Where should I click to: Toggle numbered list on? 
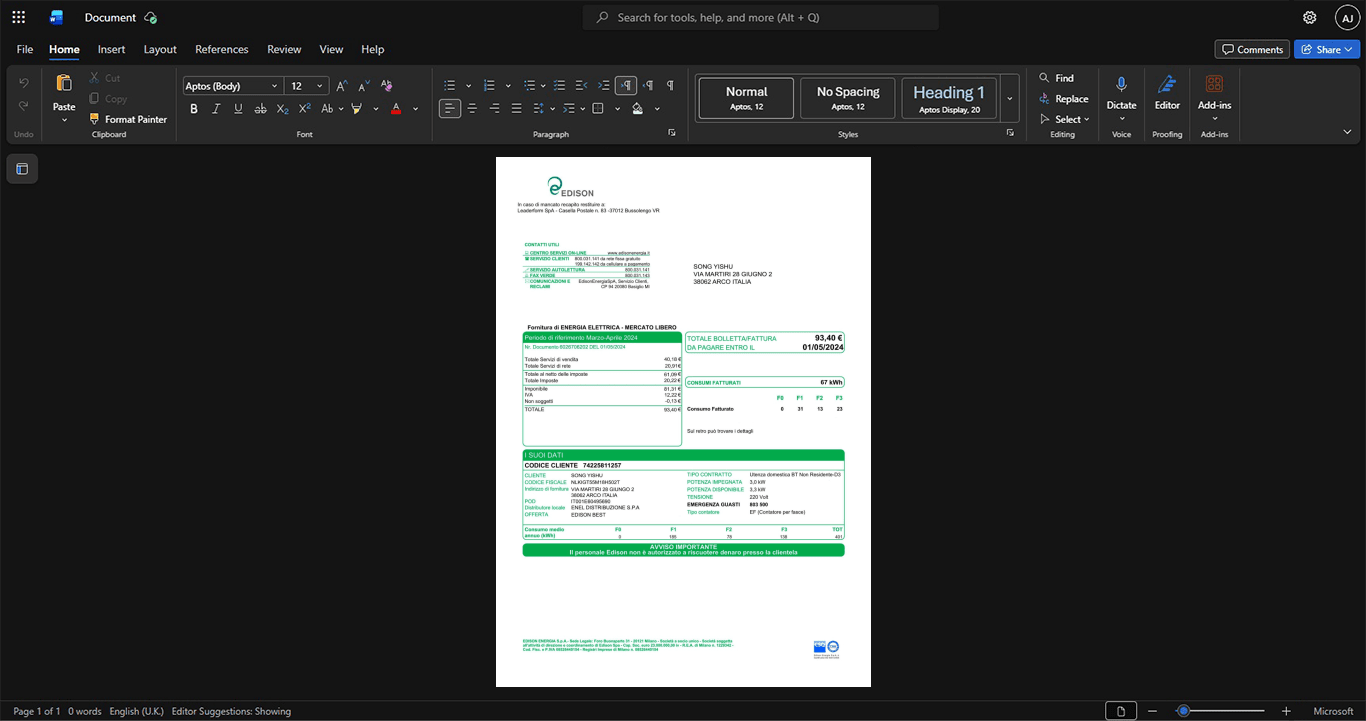click(x=489, y=86)
